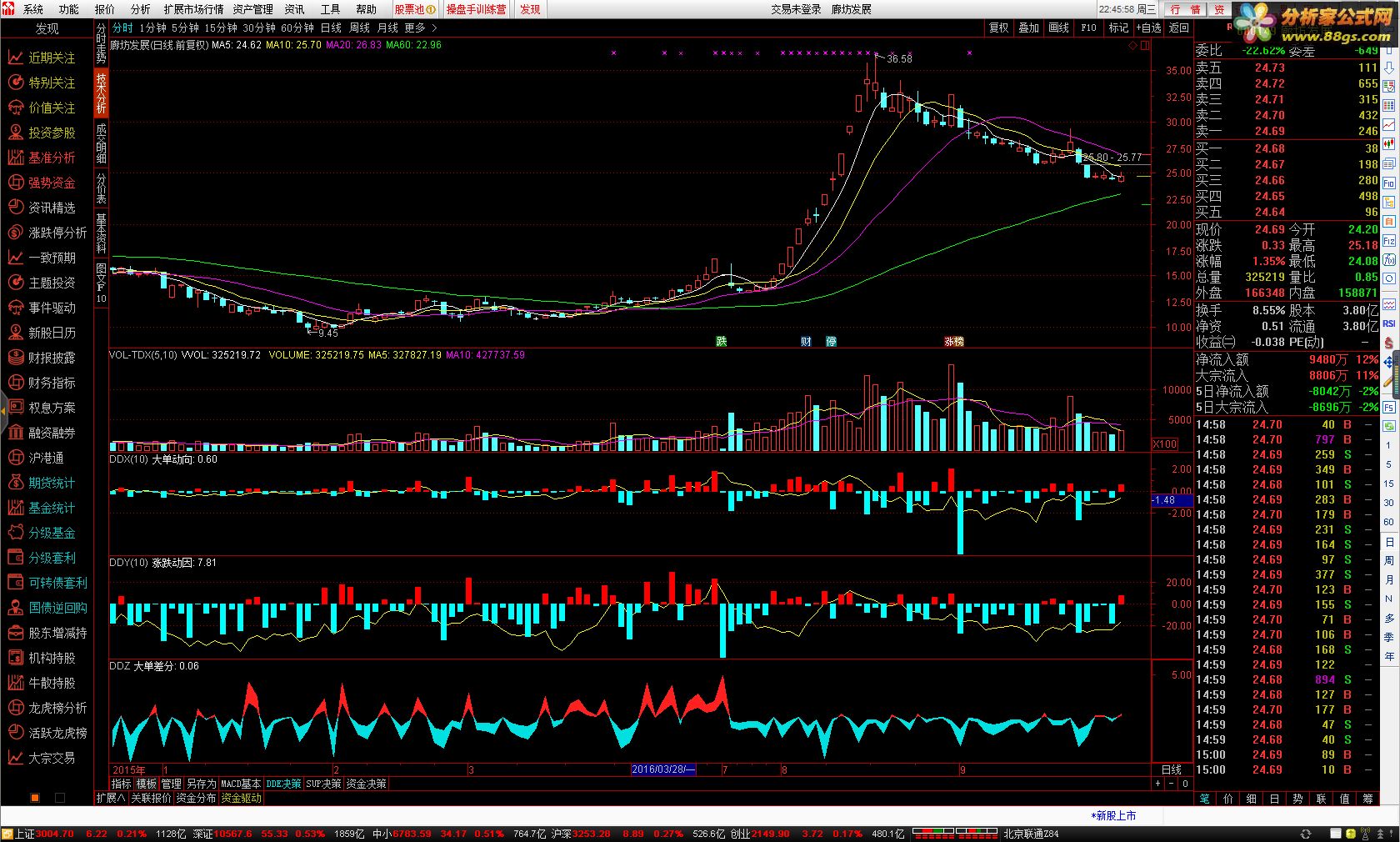Open the 帮助 menu
Viewport: 1400px width, 842px height.
tap(366, 9)
